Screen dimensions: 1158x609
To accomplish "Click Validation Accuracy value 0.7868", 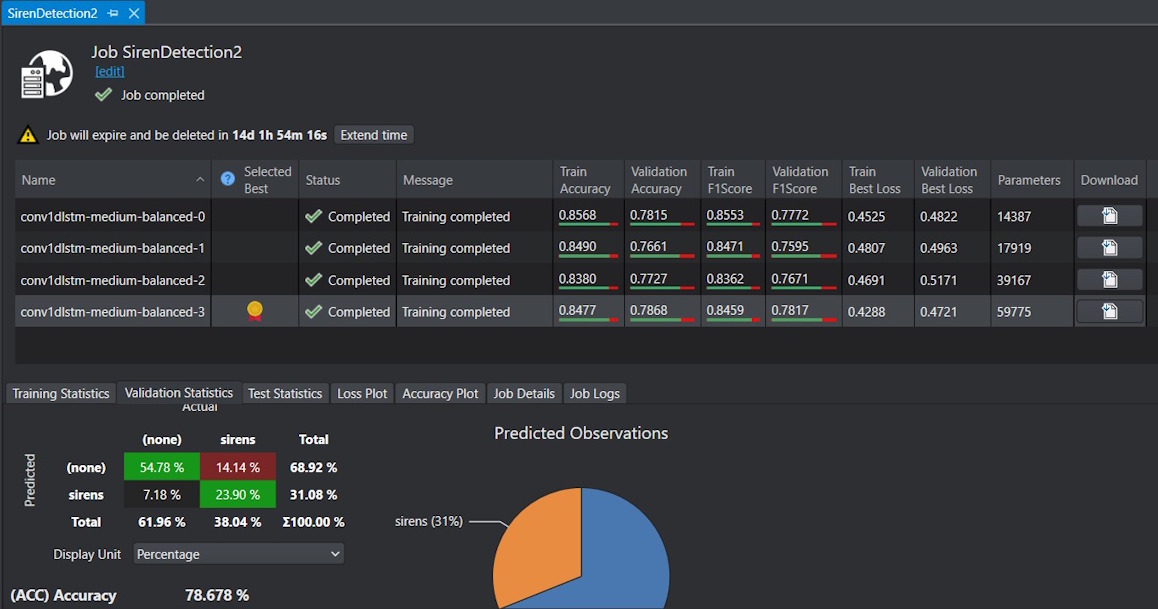I will 648,310.
